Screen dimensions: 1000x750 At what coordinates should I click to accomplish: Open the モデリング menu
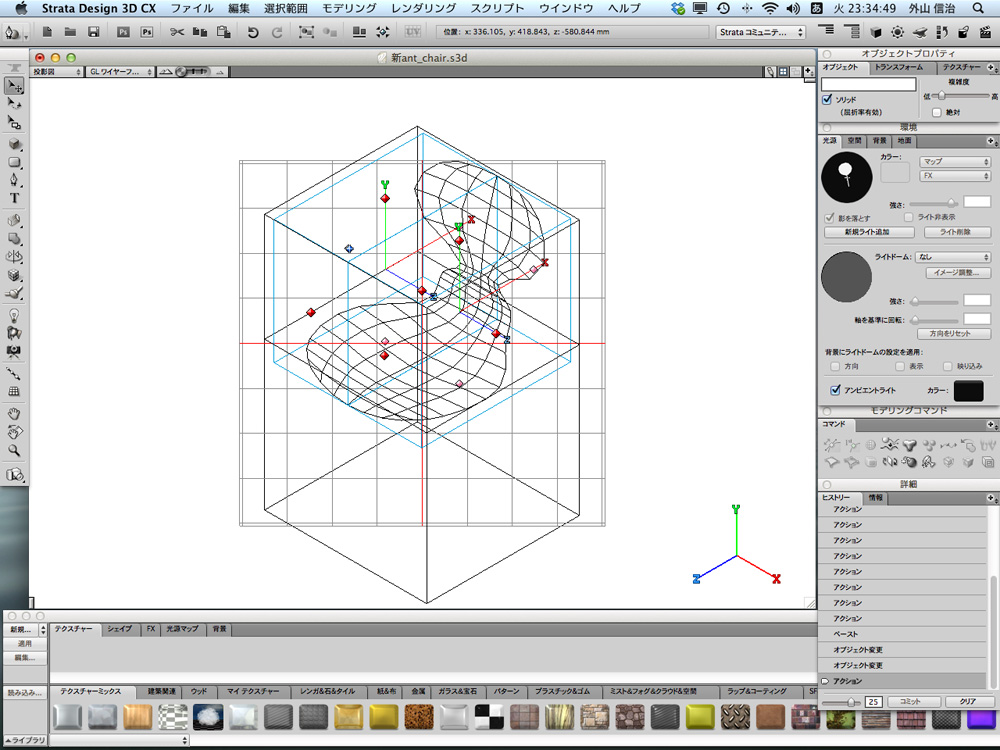pyautogui.click(x=349, y=8)
